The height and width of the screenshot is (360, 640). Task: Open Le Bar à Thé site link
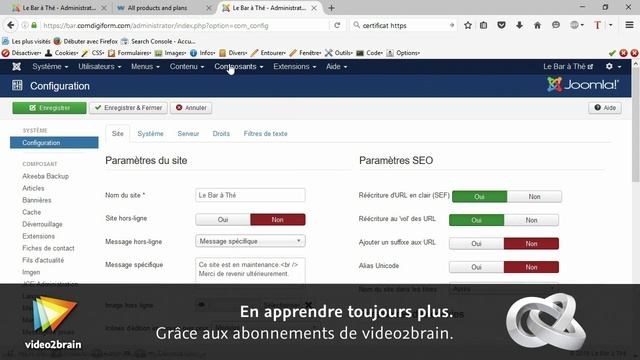point(568,67)
